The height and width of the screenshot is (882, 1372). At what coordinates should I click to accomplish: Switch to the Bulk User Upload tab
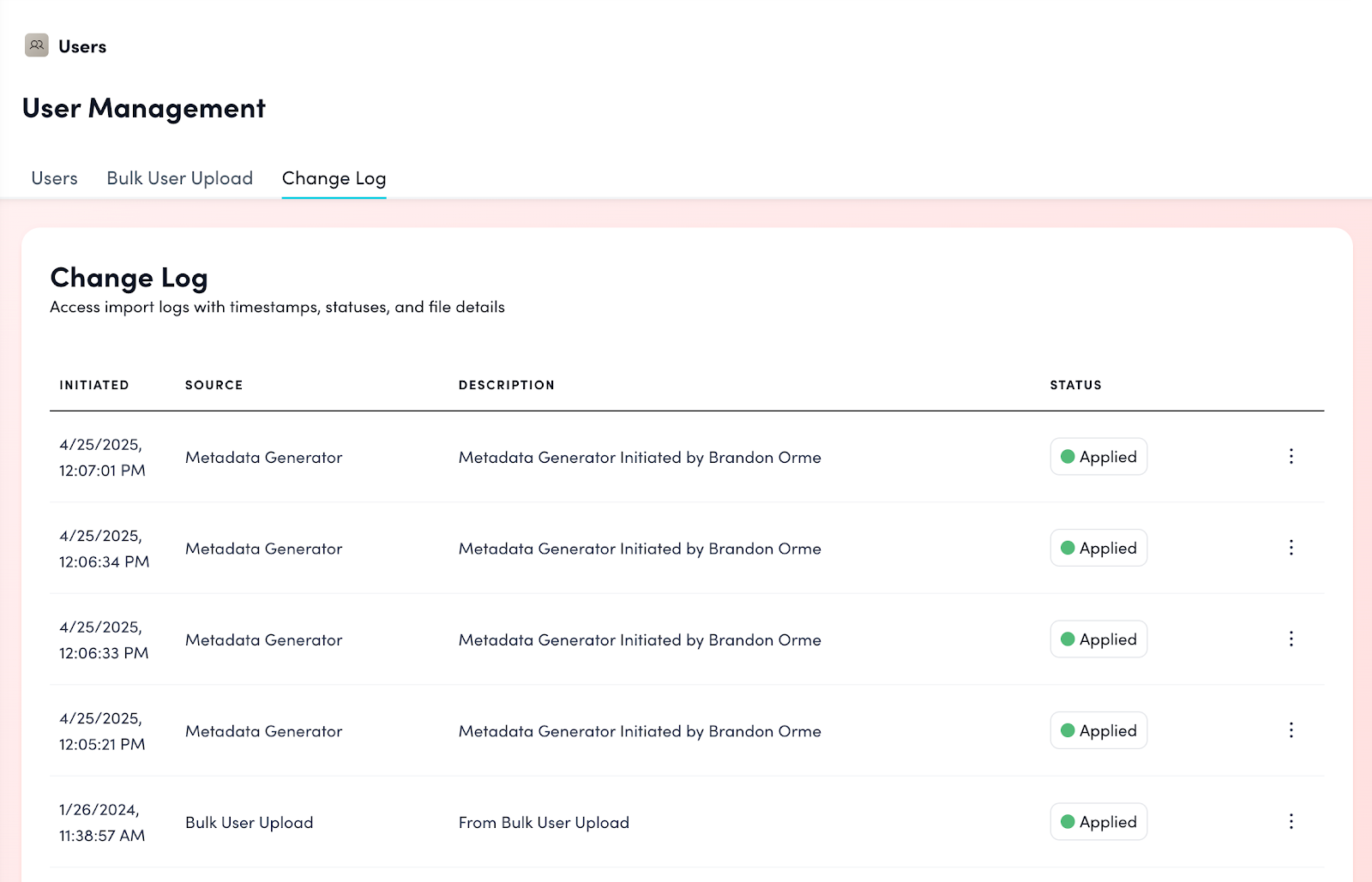point(179,178)
